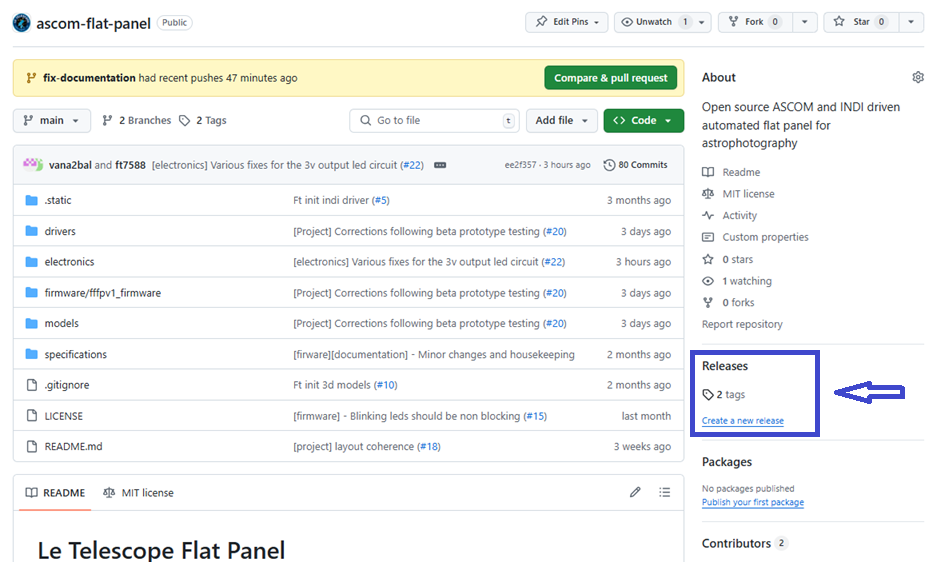The height and width of the screenshot is (562, 941).
Task: Open the Edit Pins dropdown
Action: coord(567,22)
